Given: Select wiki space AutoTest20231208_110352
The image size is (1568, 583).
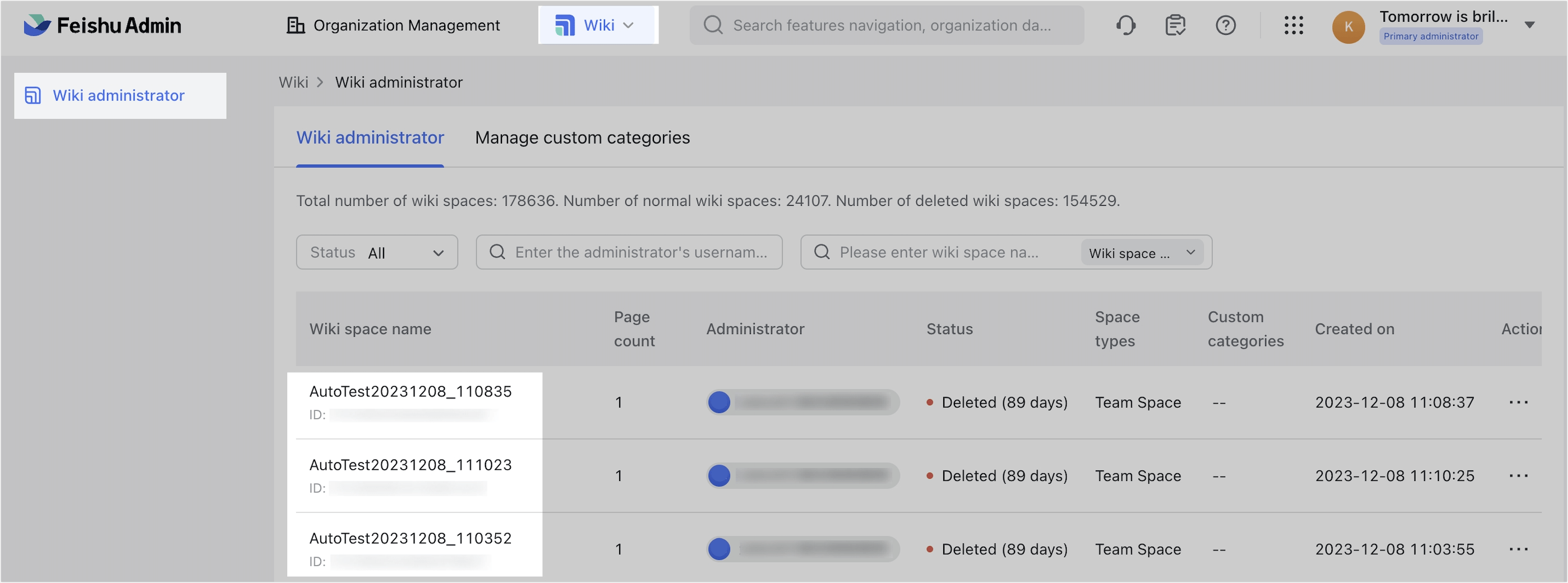Looking at the screenshot, I should [411, 539].
